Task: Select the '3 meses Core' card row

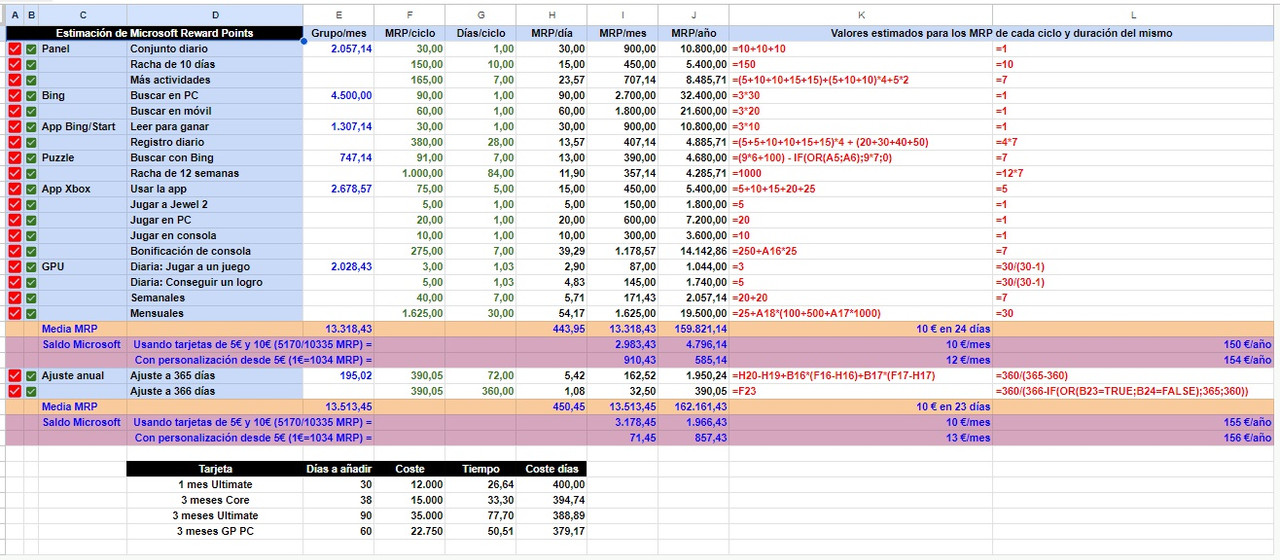Action: pos(215,500)
